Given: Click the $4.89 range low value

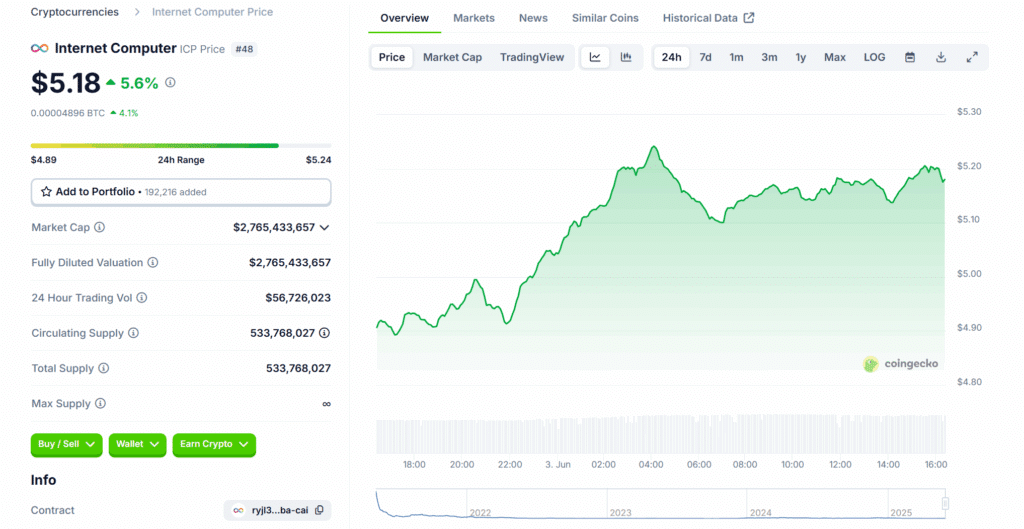Looking at the screenshot, I should coord(44,160).
